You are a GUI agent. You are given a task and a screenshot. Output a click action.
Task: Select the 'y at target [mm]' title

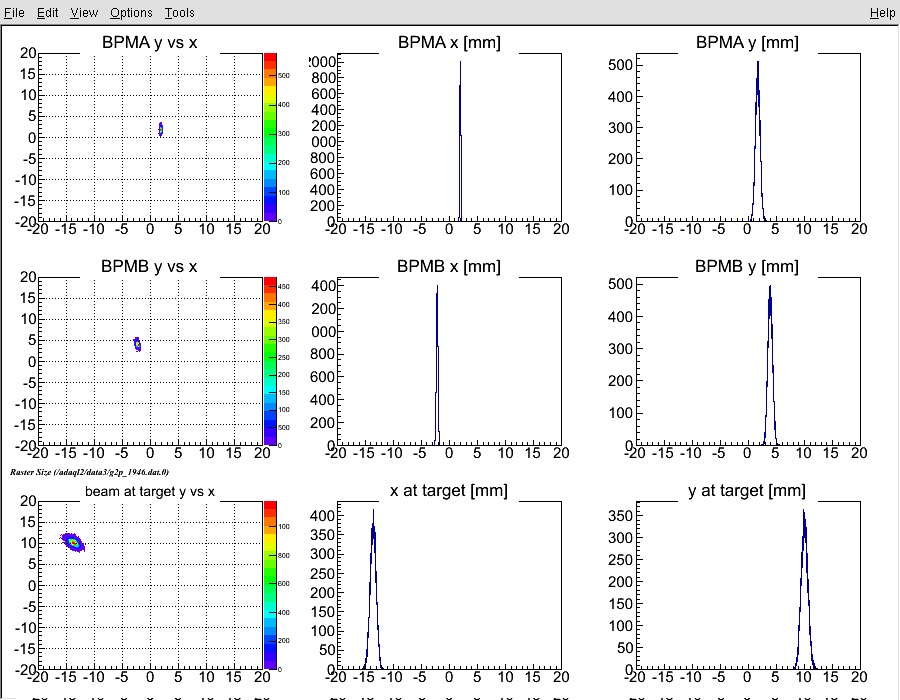pyautogui.click(x=747, y=491)
